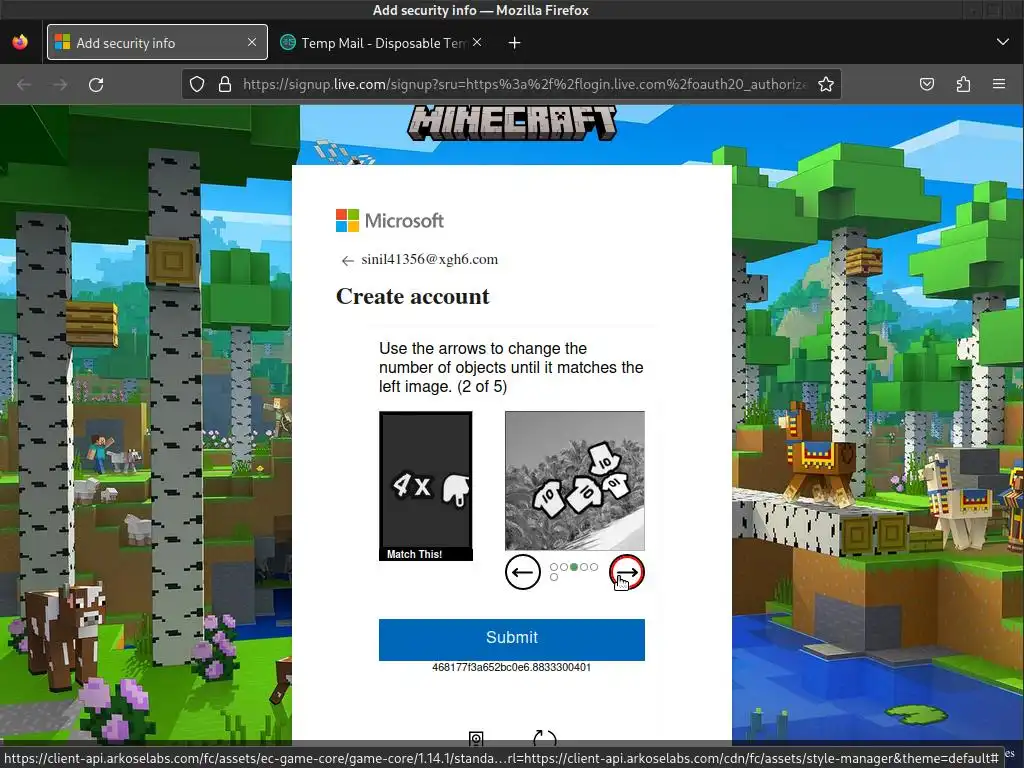The width and height of the screenshot is (1024, 768).
Task: Submit the puzzle answer
Action: point(512,639)
